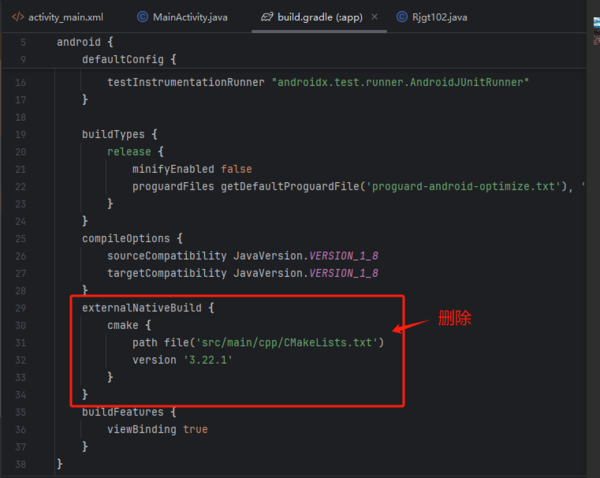
Task: Click the class icon on MainActivity.java tab
Action: click(x=143, y=17)
